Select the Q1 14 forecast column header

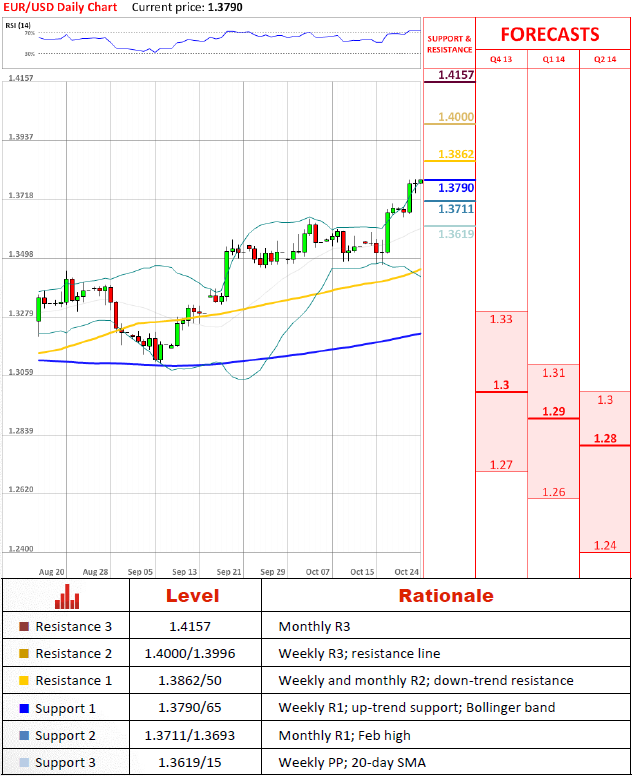tap(553, 60)
